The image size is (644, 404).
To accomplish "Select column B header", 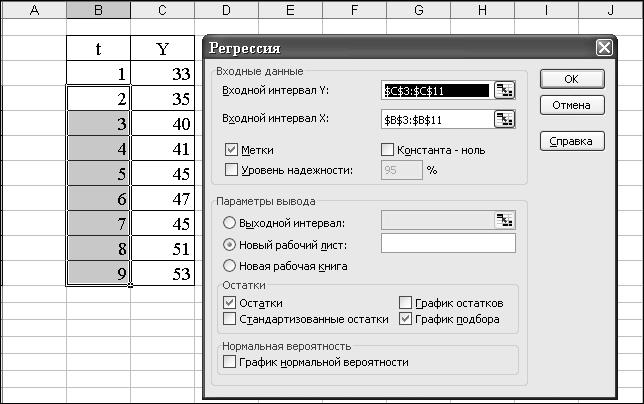I will (x=99, y=9).
